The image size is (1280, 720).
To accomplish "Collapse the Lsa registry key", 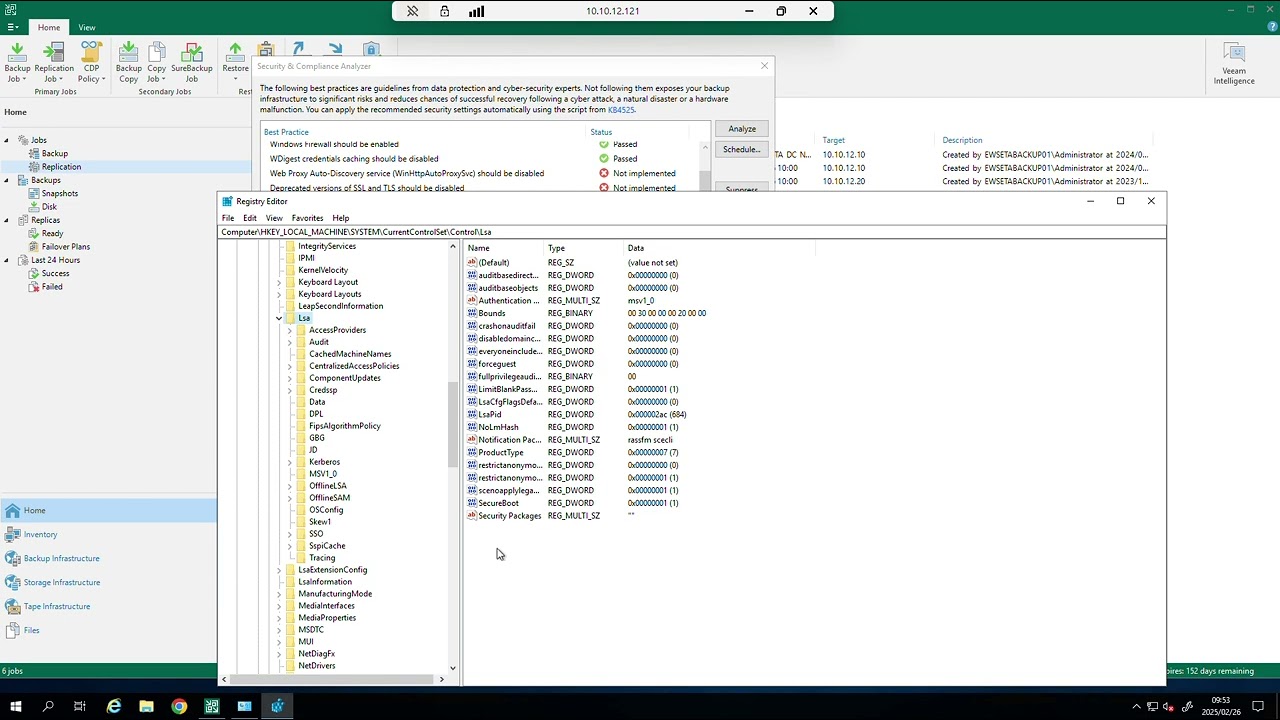I will coord(279,318).
